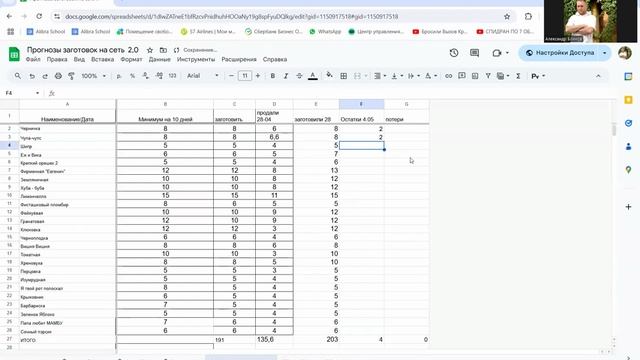Open browser extensions puzzle icon

528,16
